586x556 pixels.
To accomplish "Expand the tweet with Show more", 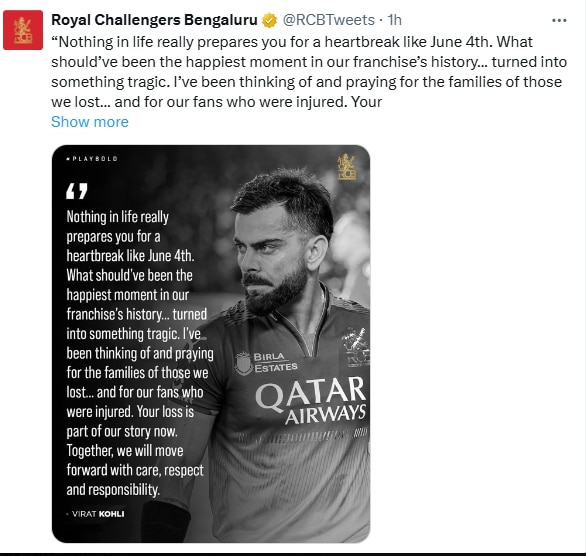I will (x=90, y=122).
